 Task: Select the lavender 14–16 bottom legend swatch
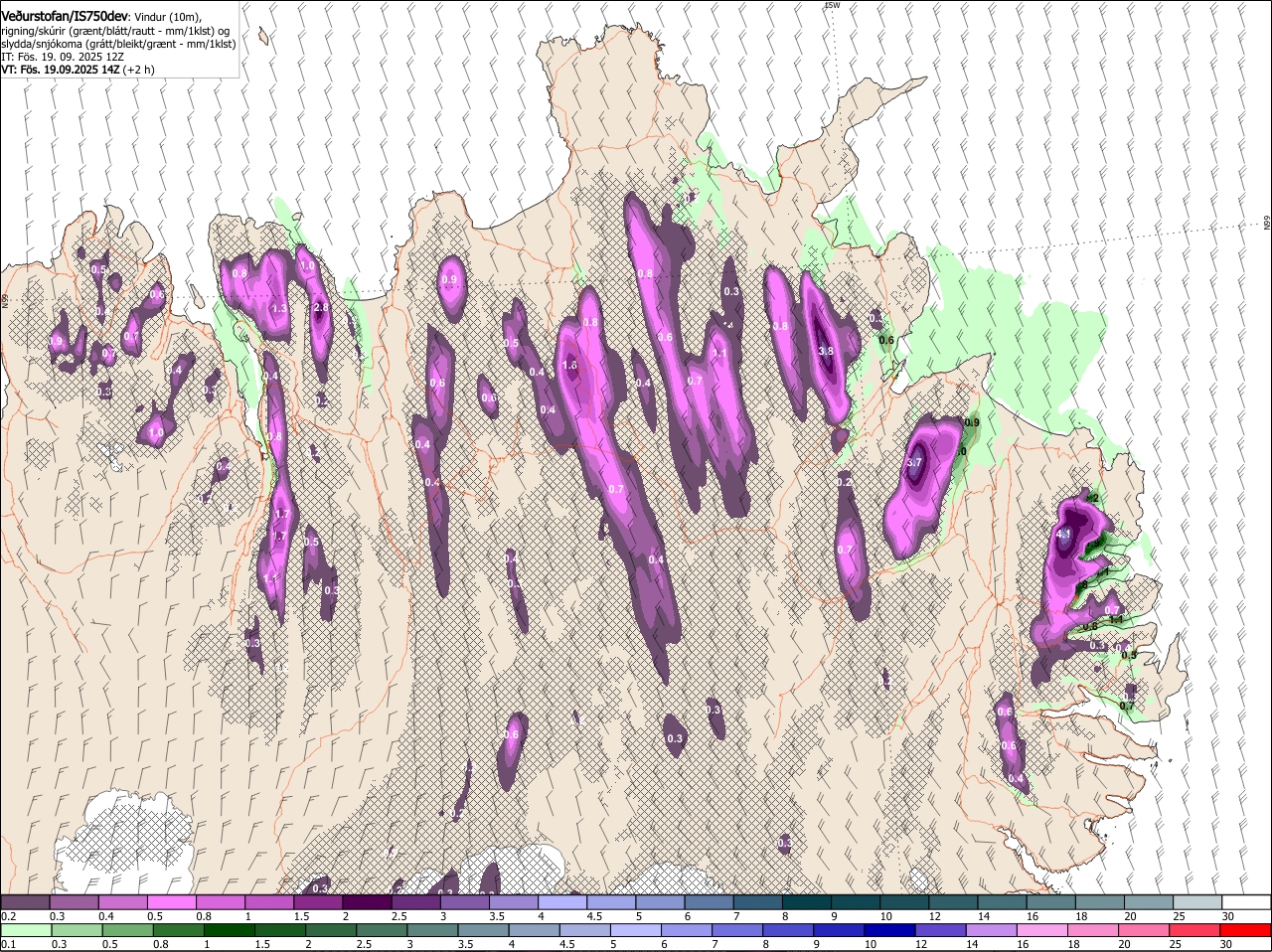[x=992, y=930]
